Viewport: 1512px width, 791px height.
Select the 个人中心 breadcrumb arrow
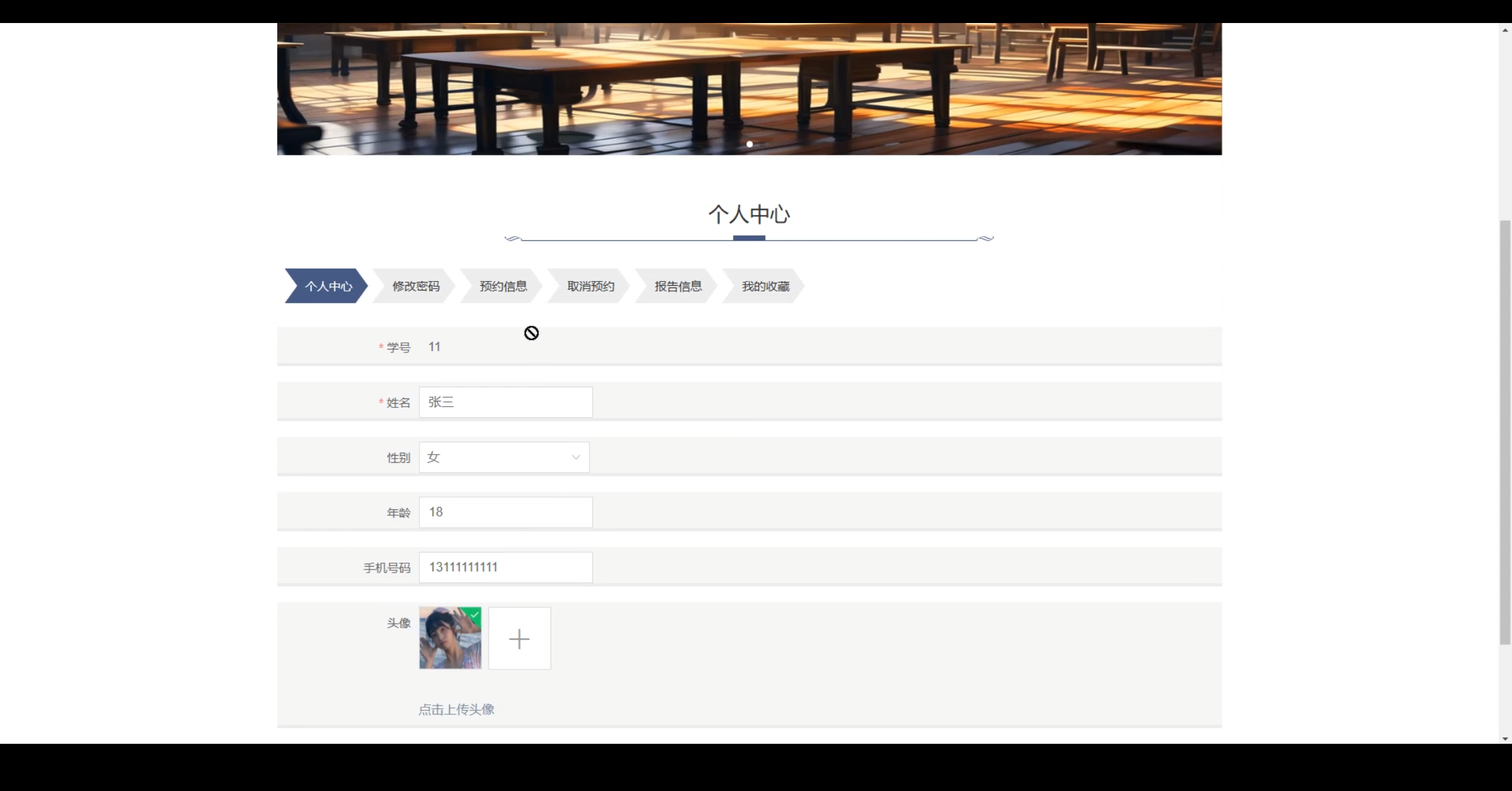[328, 286]
